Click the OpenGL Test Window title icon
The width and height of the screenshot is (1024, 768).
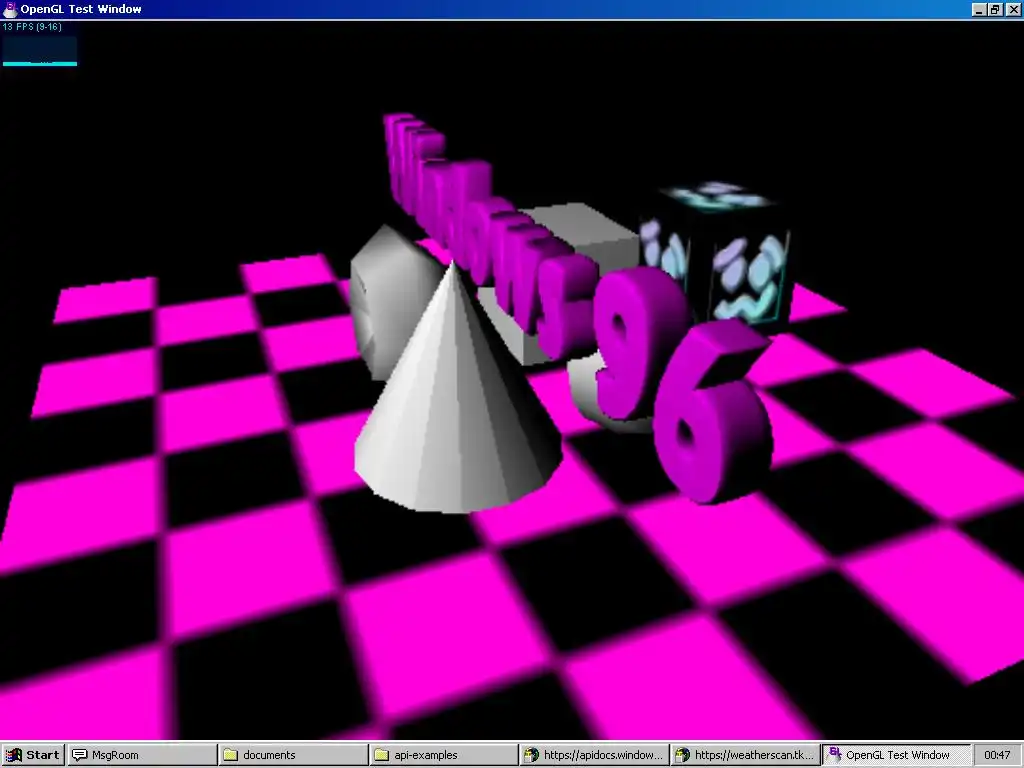pyautogui.click(x=10, y=9)
